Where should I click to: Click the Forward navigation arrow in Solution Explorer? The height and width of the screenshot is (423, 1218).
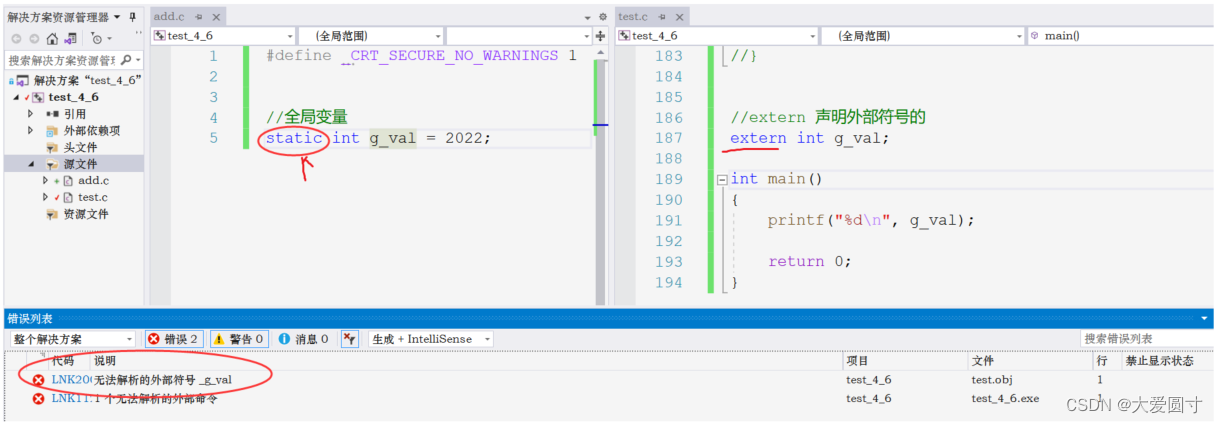click(x=35, y=39)
